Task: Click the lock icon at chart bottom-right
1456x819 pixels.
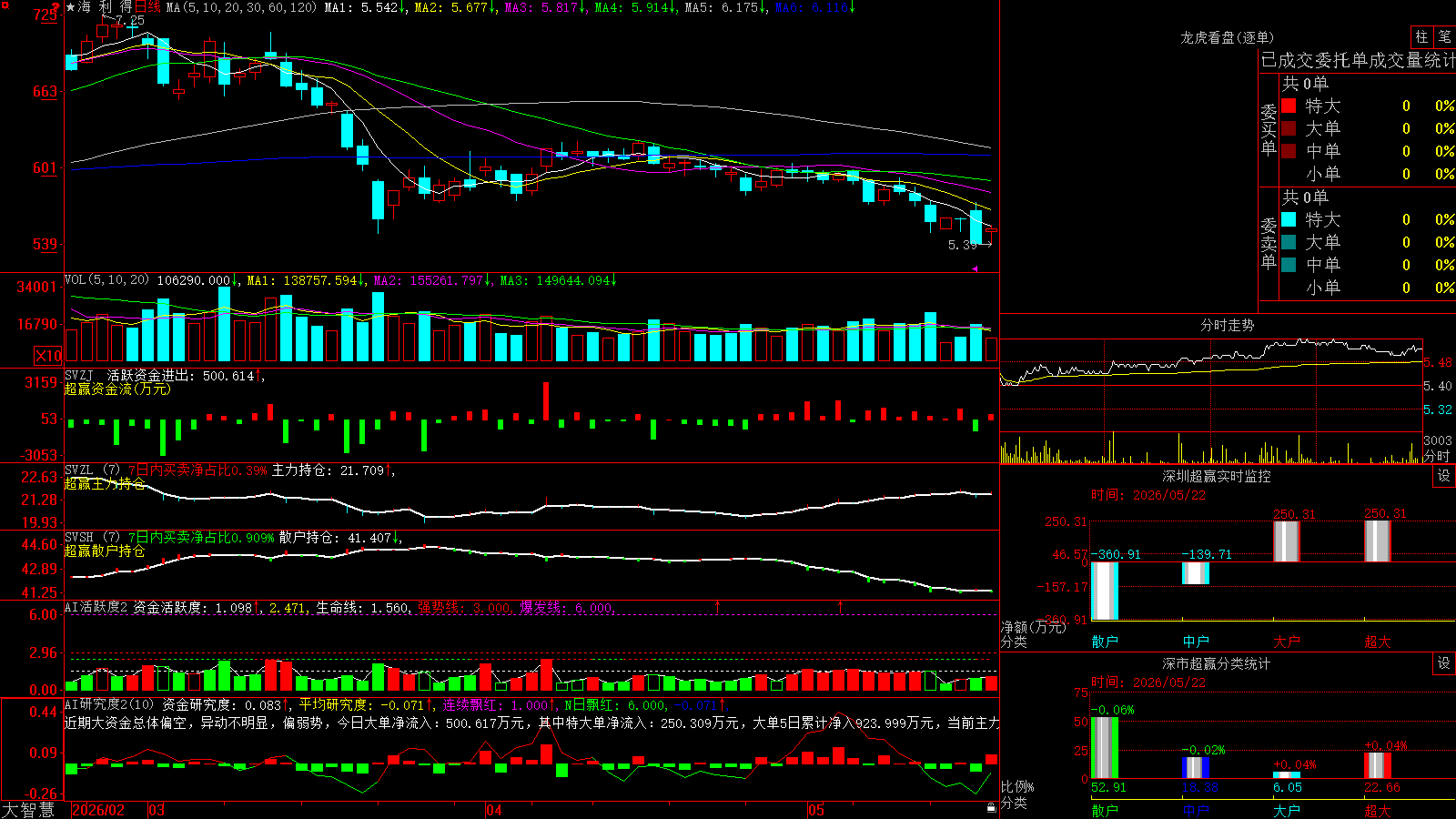Action: tap(991, 807)
